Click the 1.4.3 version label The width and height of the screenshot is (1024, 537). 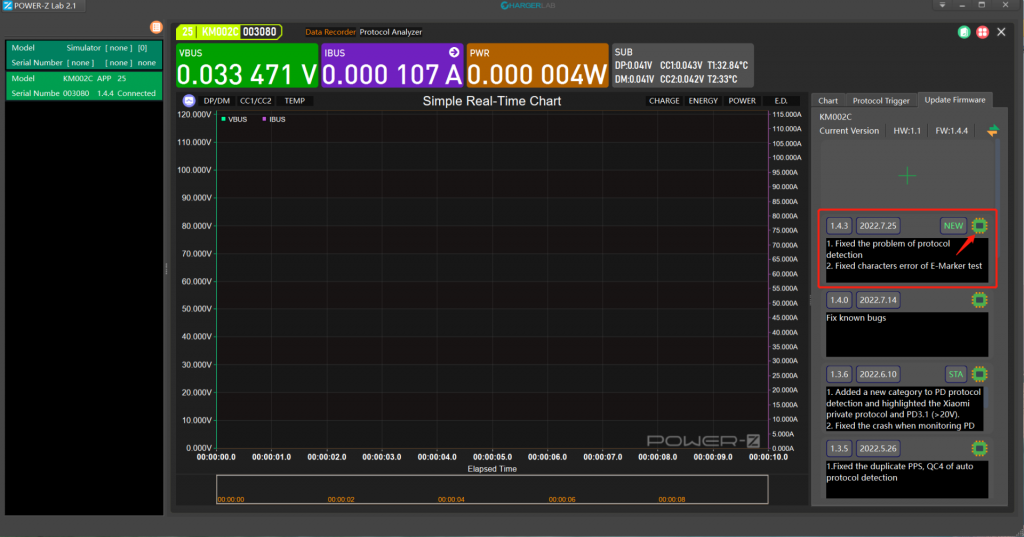click(x=839, y=226)
